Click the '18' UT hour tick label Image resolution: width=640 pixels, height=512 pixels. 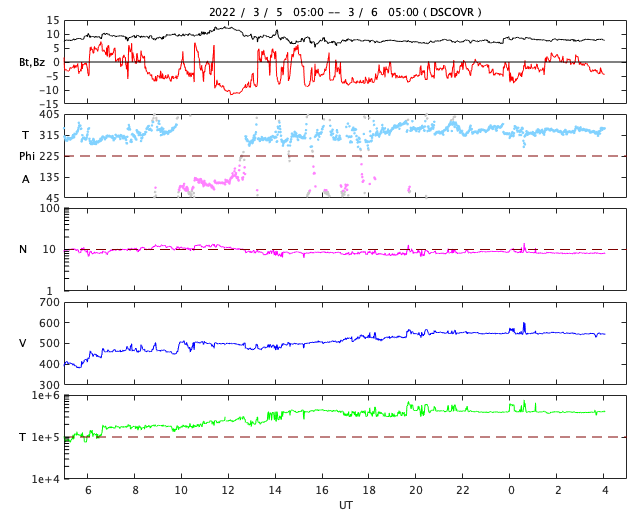point(369,490)
